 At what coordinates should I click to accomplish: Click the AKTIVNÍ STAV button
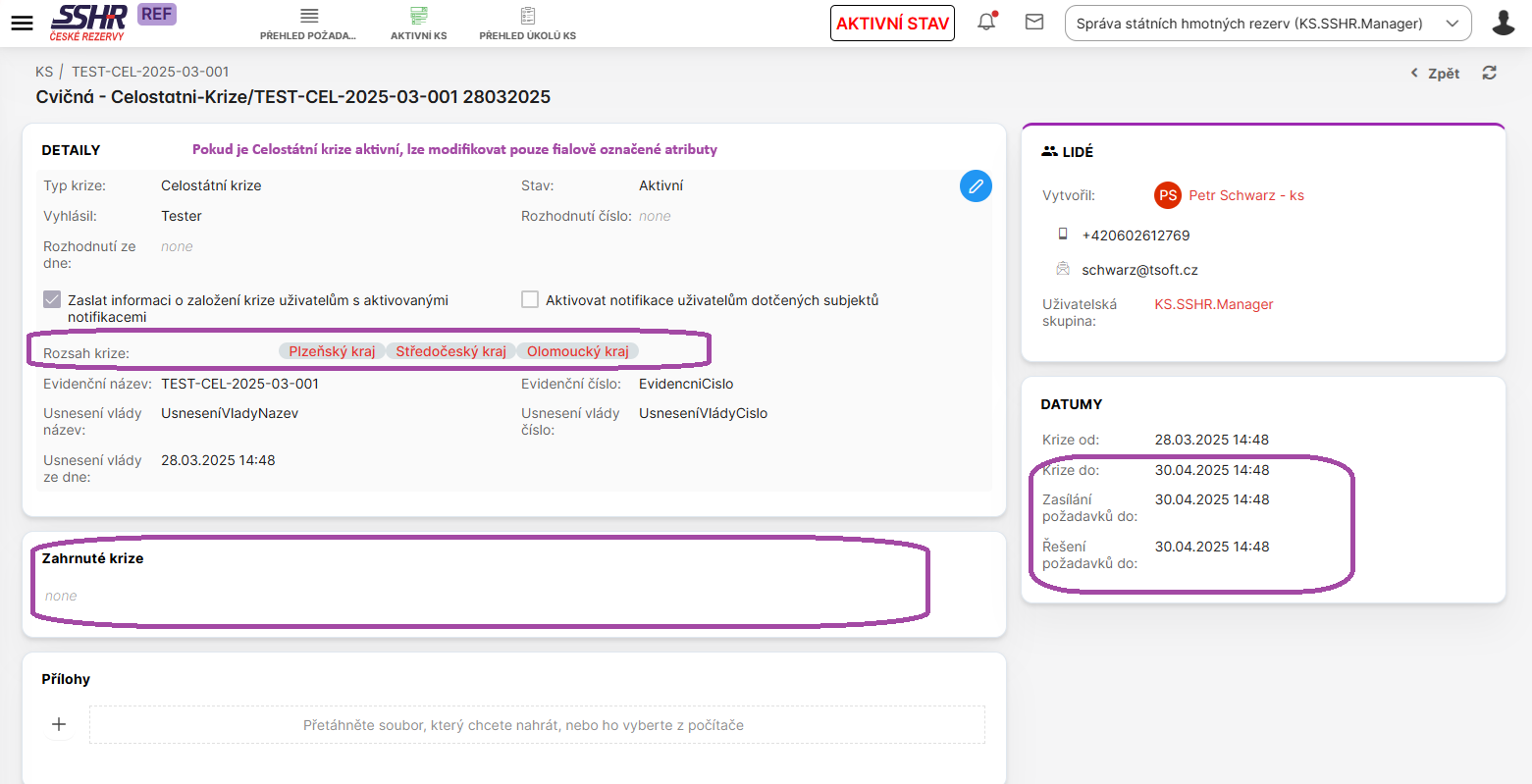892,24
